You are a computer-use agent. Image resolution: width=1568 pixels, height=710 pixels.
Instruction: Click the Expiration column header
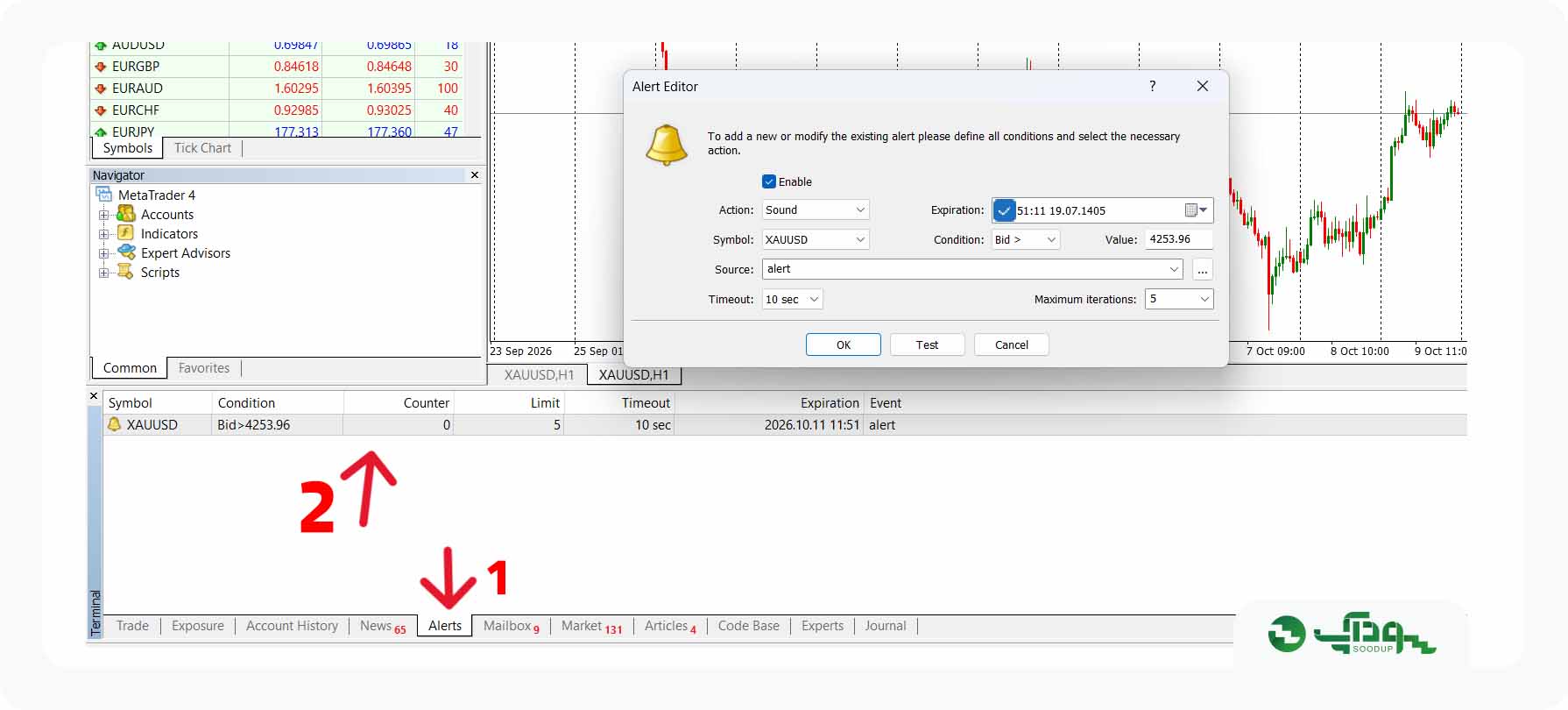[769, 403]
